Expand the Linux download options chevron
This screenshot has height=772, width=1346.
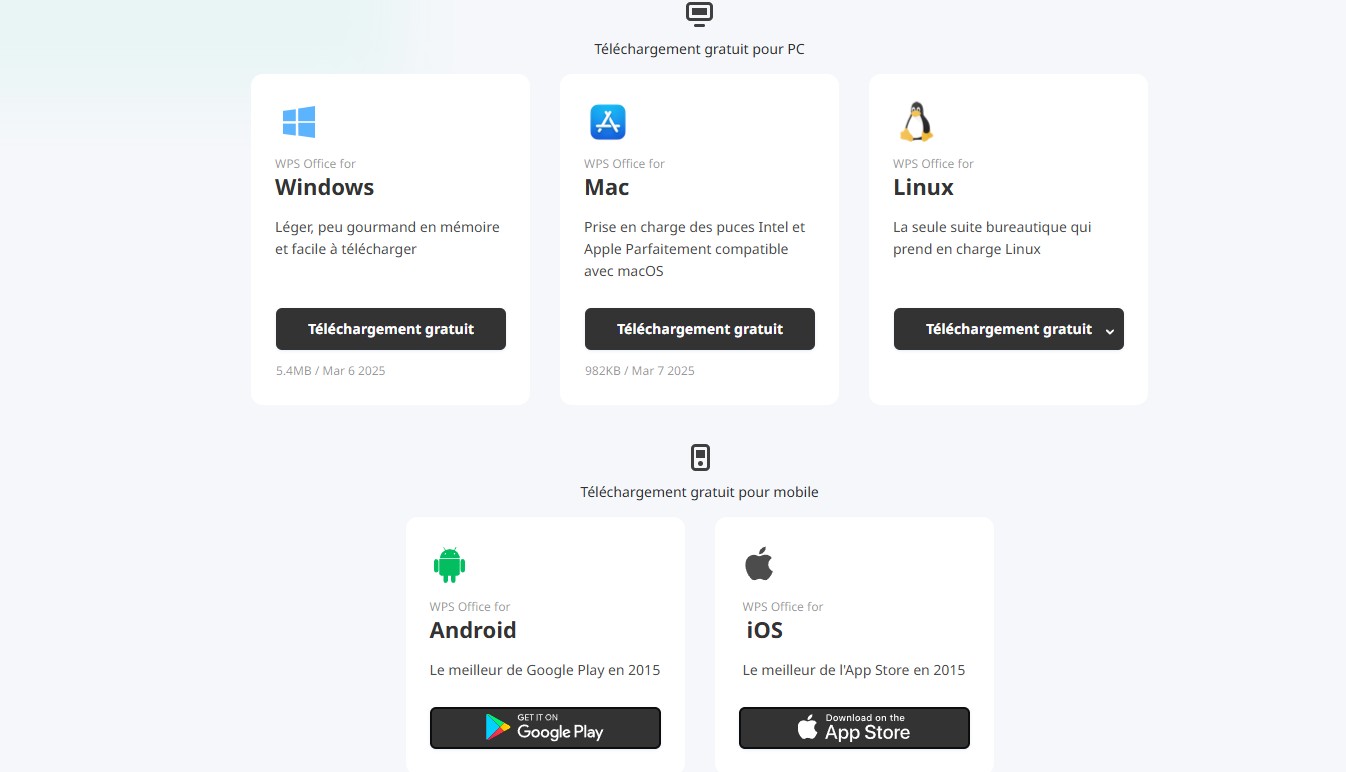click(1109, 331)
